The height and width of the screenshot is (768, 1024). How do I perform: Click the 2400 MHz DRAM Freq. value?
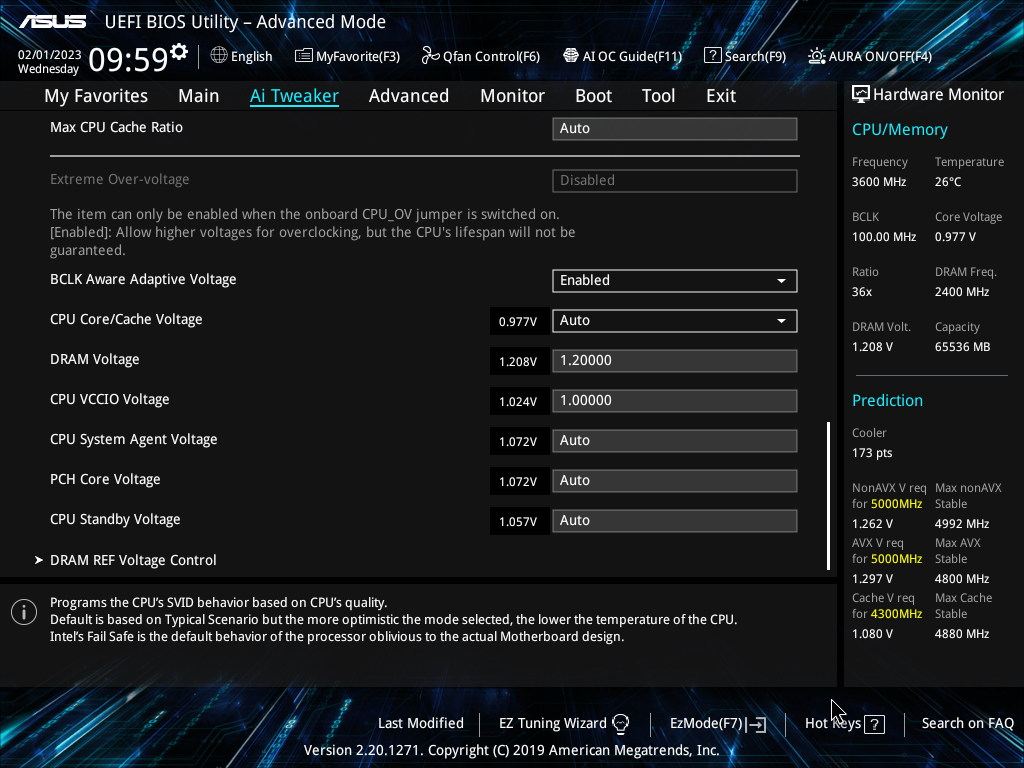[x=962, y=292]
